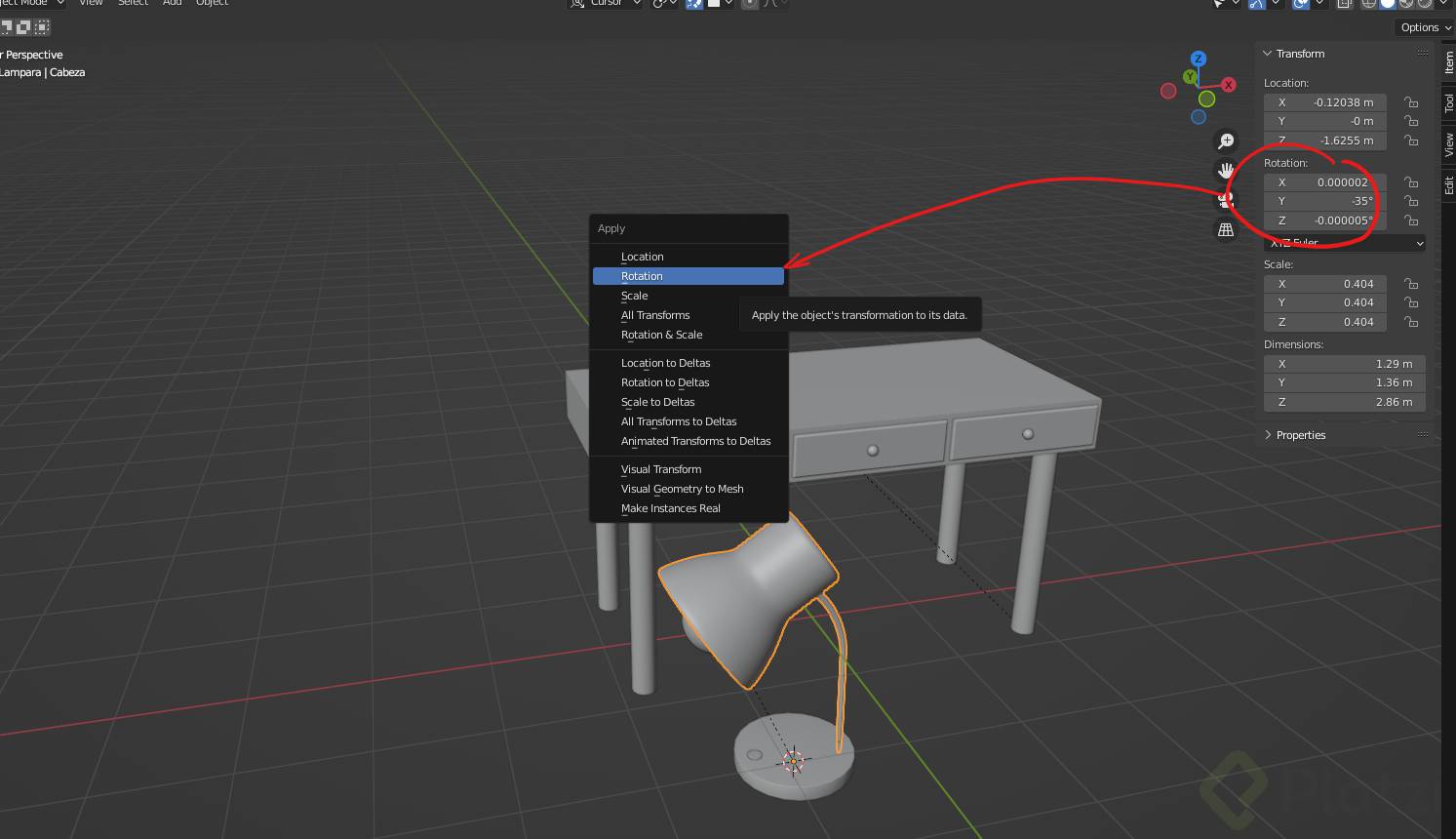
Task: Expand the Properties panel
Action: tap(1268, 435)
